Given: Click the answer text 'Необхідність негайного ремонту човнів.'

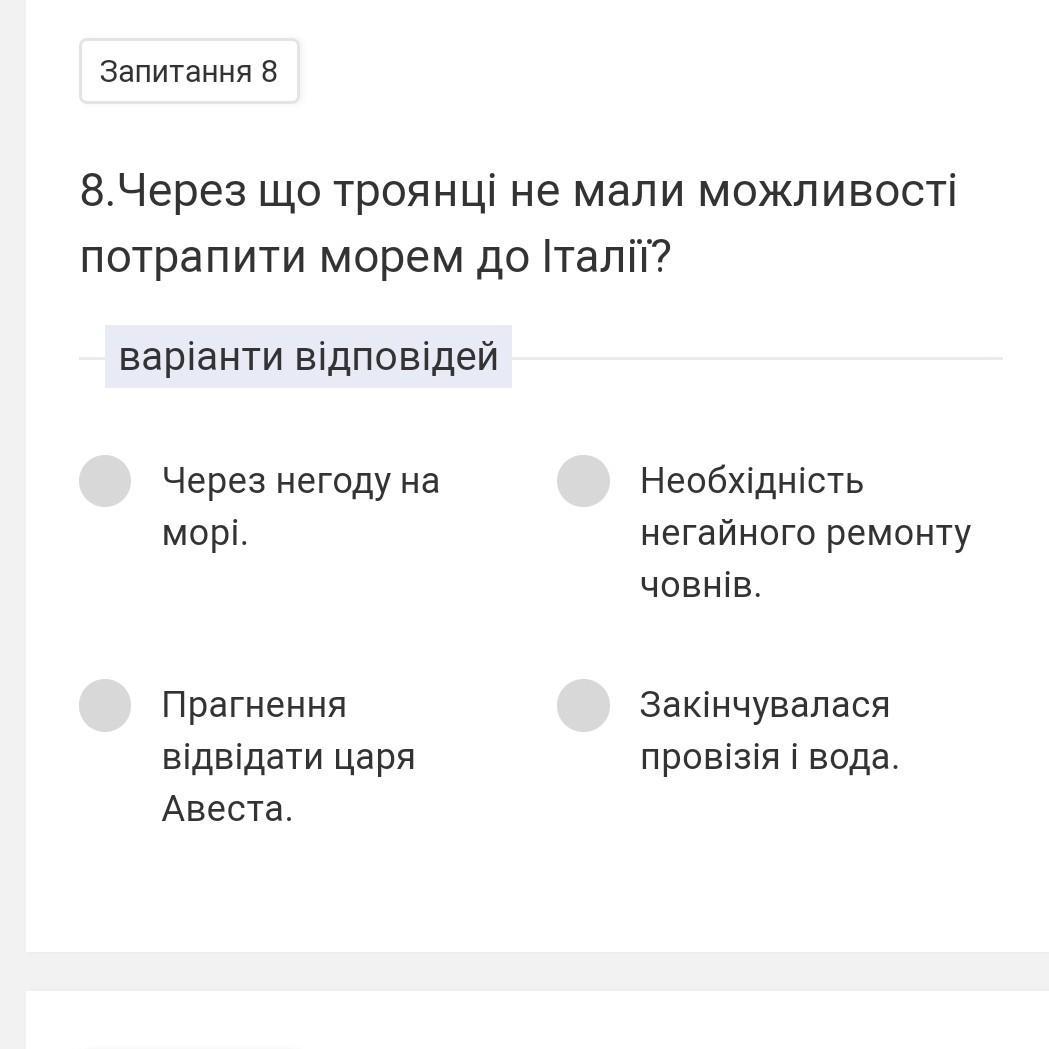Looking at the screenshot, I should [x=805, y=533].
